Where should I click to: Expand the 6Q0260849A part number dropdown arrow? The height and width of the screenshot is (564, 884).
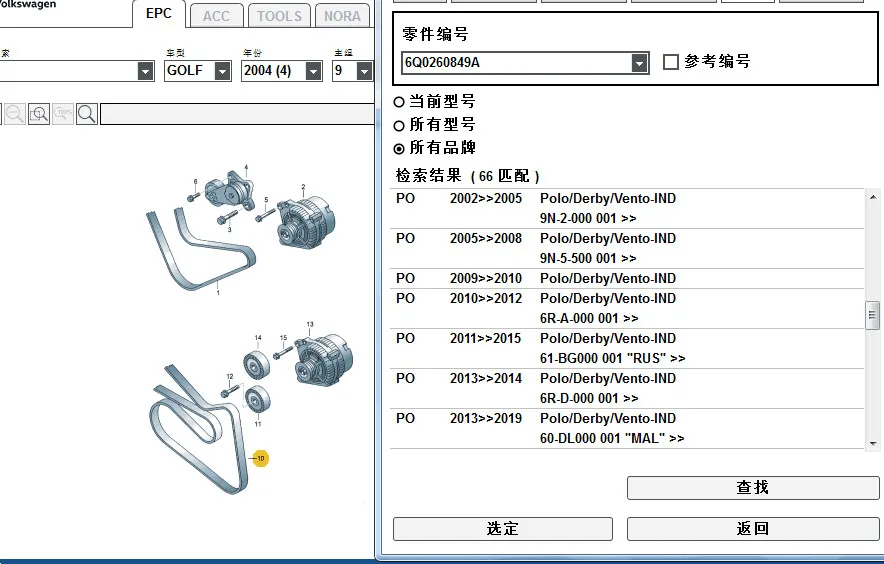click(x=639, y=63)
